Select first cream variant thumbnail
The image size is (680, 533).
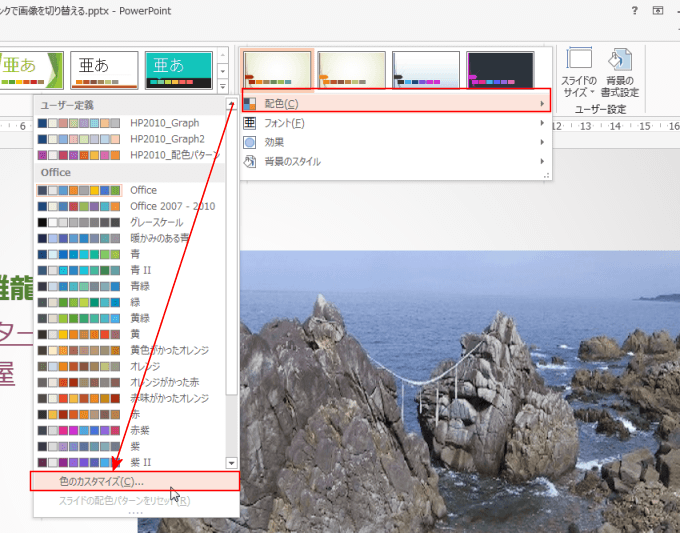point(277,70)
